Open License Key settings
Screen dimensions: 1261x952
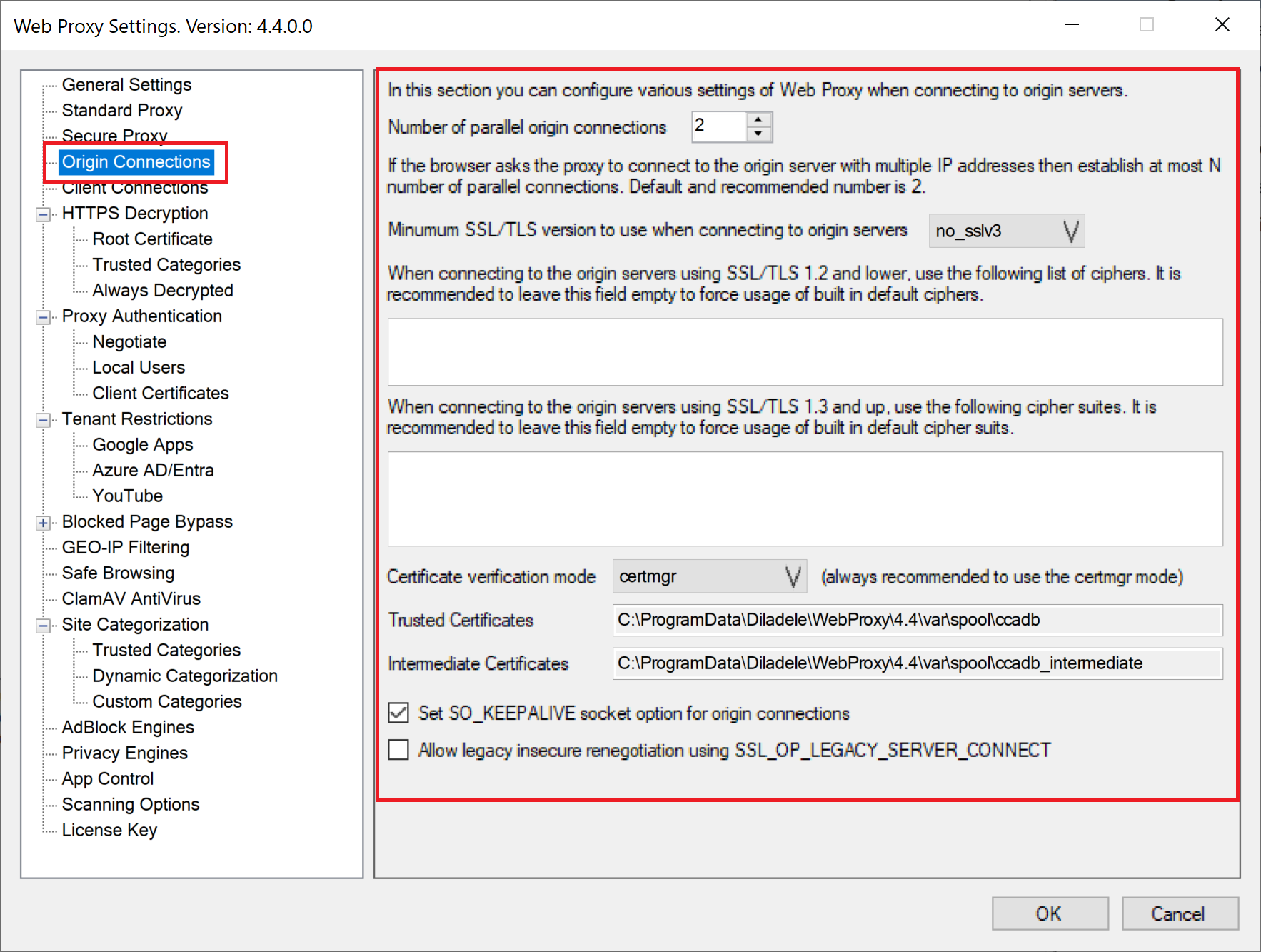109,831
